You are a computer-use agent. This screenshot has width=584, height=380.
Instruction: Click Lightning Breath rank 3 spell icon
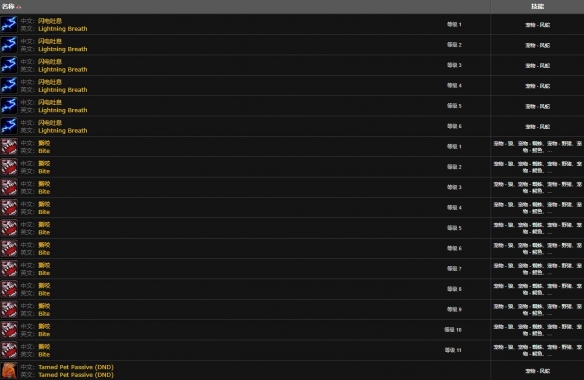pyautogui.click(x=9, y=65)
